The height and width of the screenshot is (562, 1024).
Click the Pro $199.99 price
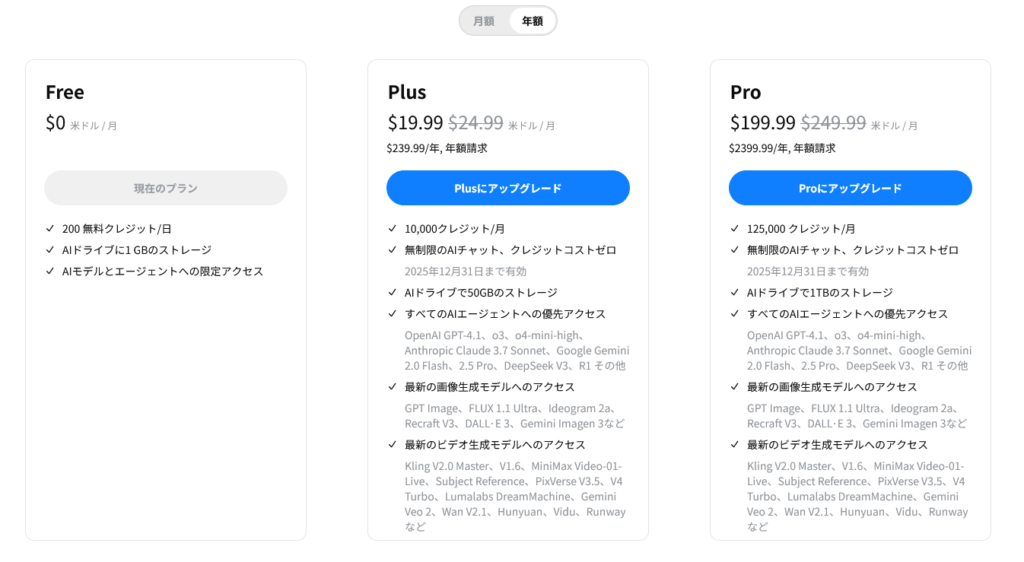(763, 123)
